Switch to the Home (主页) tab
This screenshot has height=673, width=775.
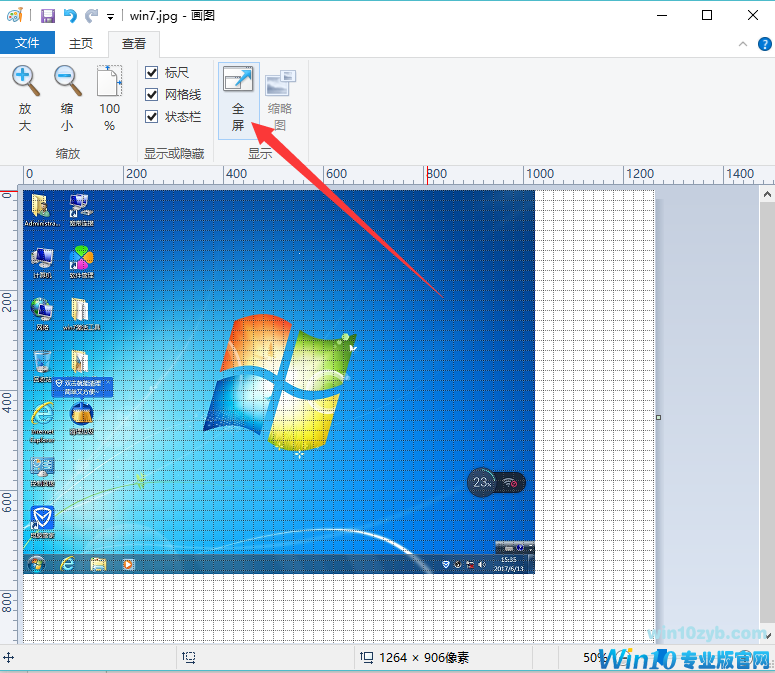[81, 43]
